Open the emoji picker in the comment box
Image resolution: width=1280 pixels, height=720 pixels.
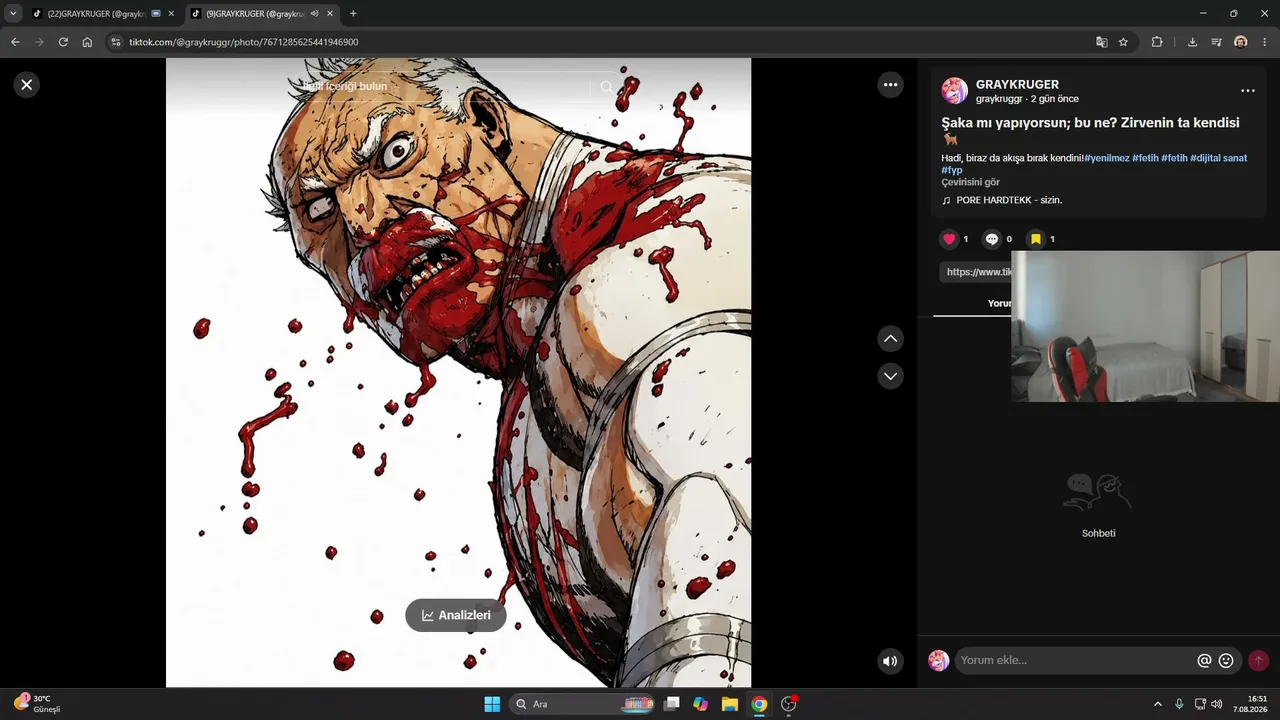pos(1226,661)
